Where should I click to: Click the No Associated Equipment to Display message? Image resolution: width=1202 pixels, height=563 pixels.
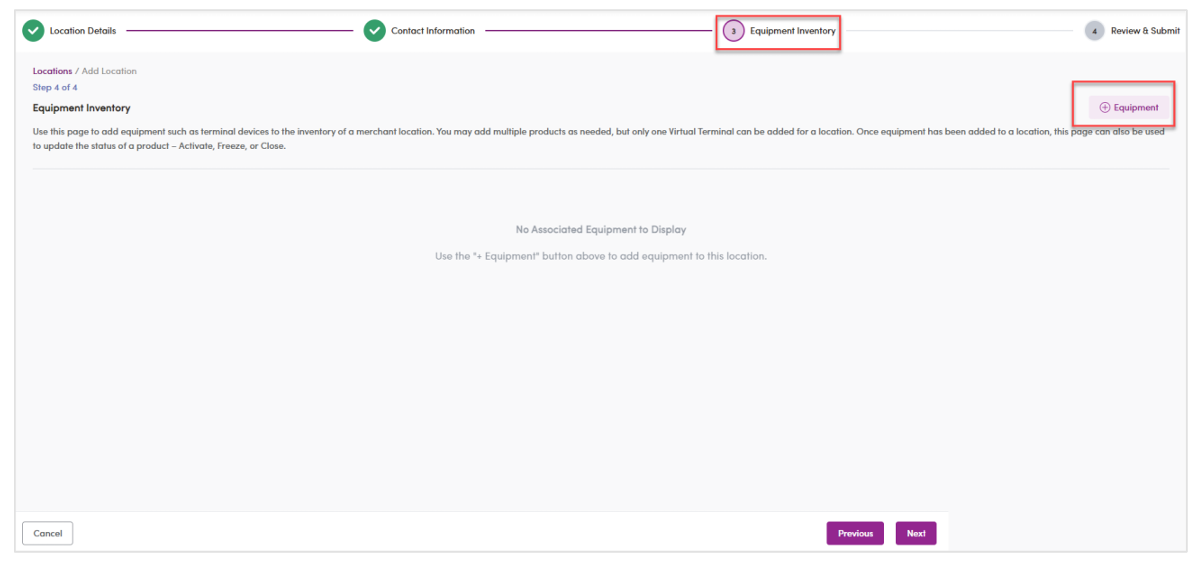(601, 230)
